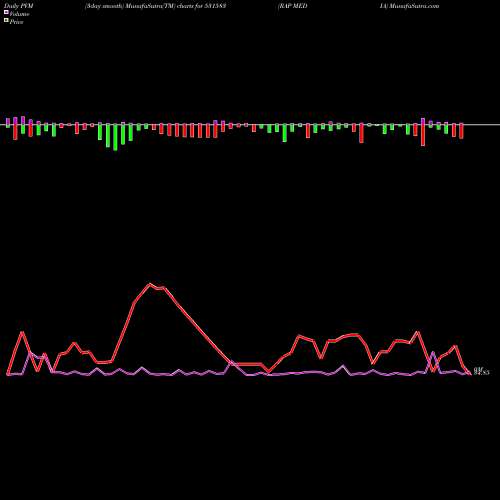The width and height of the screenshot is (500, 500).
Task: Click the 'Volume' legend label
Action: pos(19,14)
